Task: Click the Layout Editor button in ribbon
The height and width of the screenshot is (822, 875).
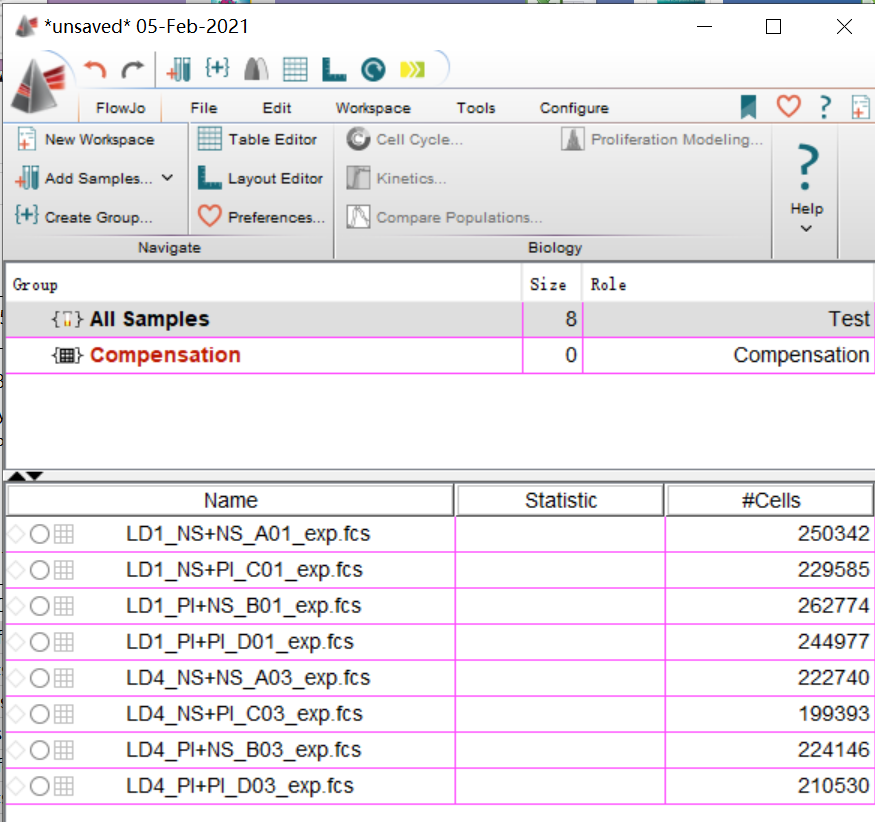Action: pos(261,178)
